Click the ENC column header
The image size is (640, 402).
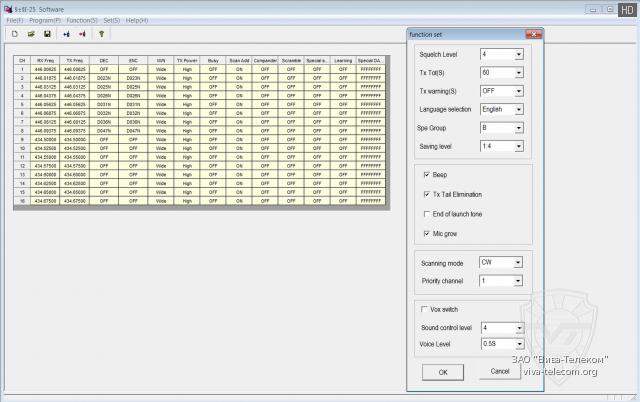(x=133, y=60)
